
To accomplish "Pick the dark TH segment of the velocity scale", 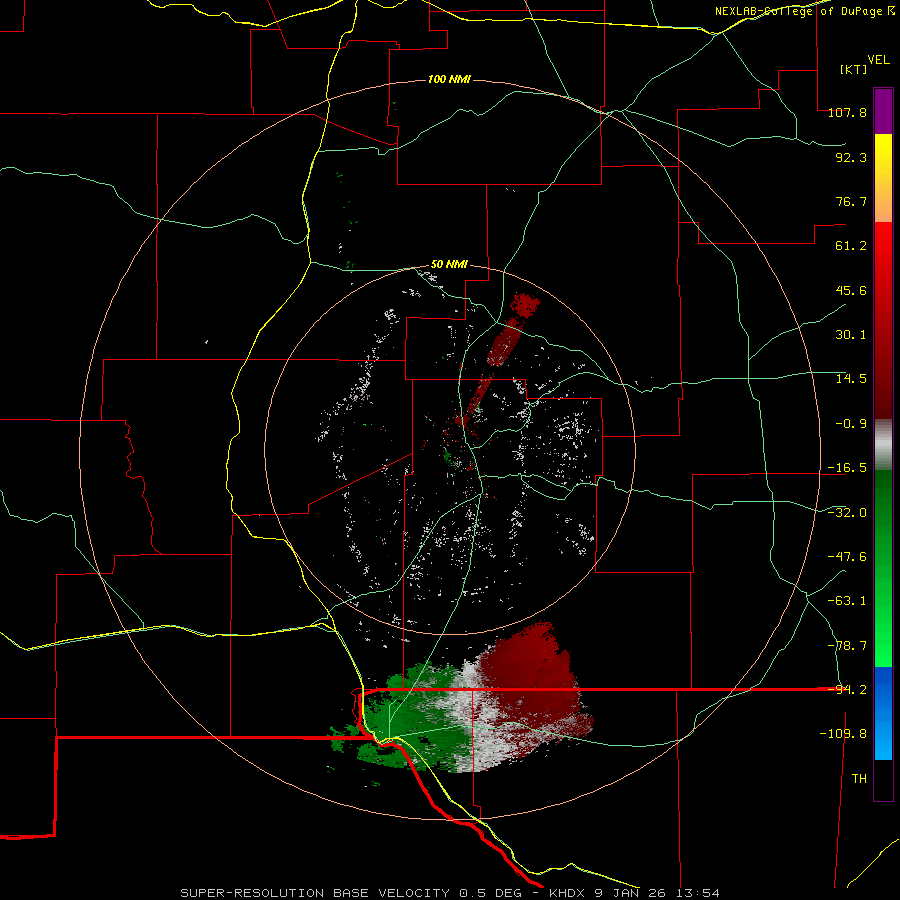I will (x=883, y=780).
